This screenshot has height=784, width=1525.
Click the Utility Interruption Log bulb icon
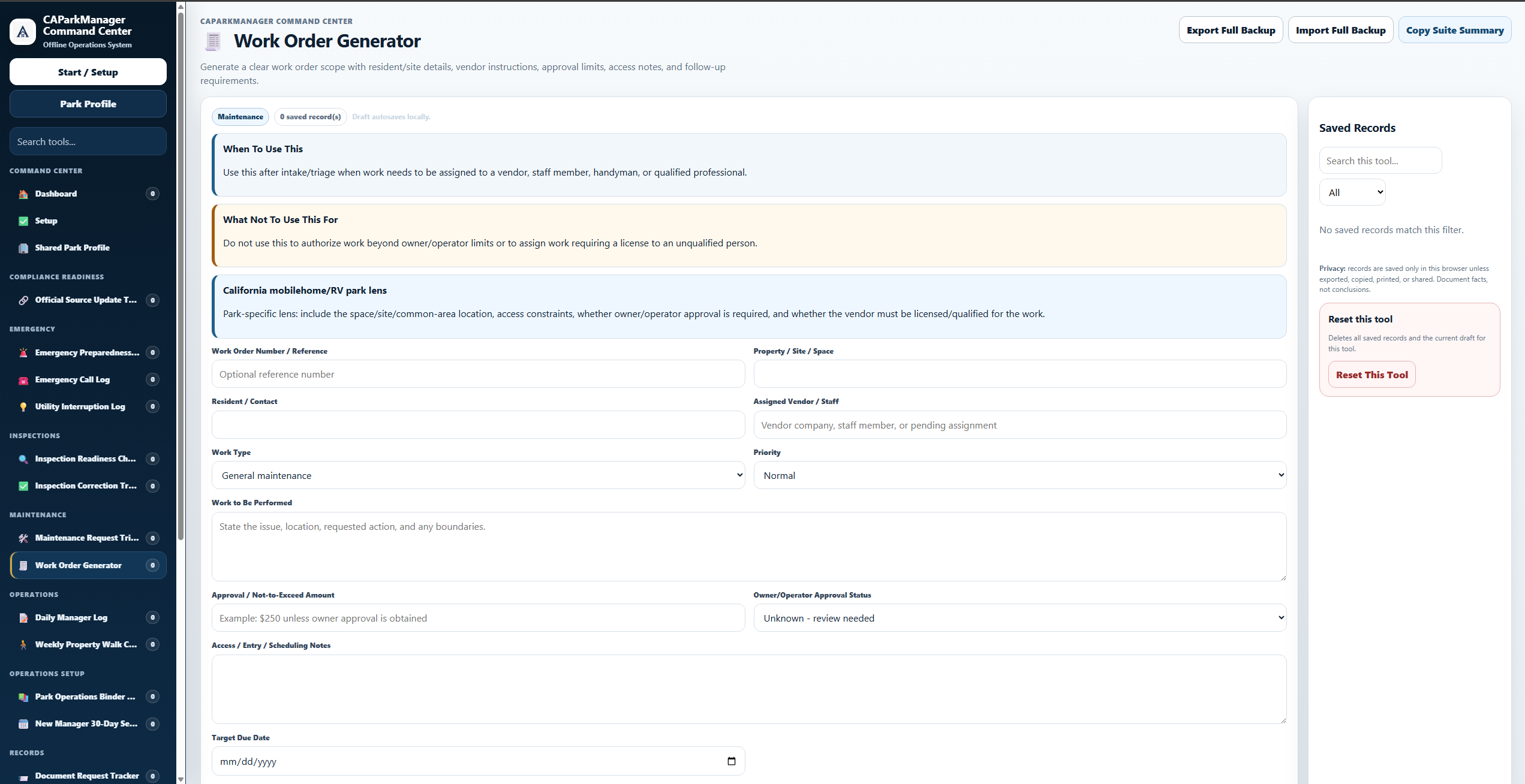point(23,407)
